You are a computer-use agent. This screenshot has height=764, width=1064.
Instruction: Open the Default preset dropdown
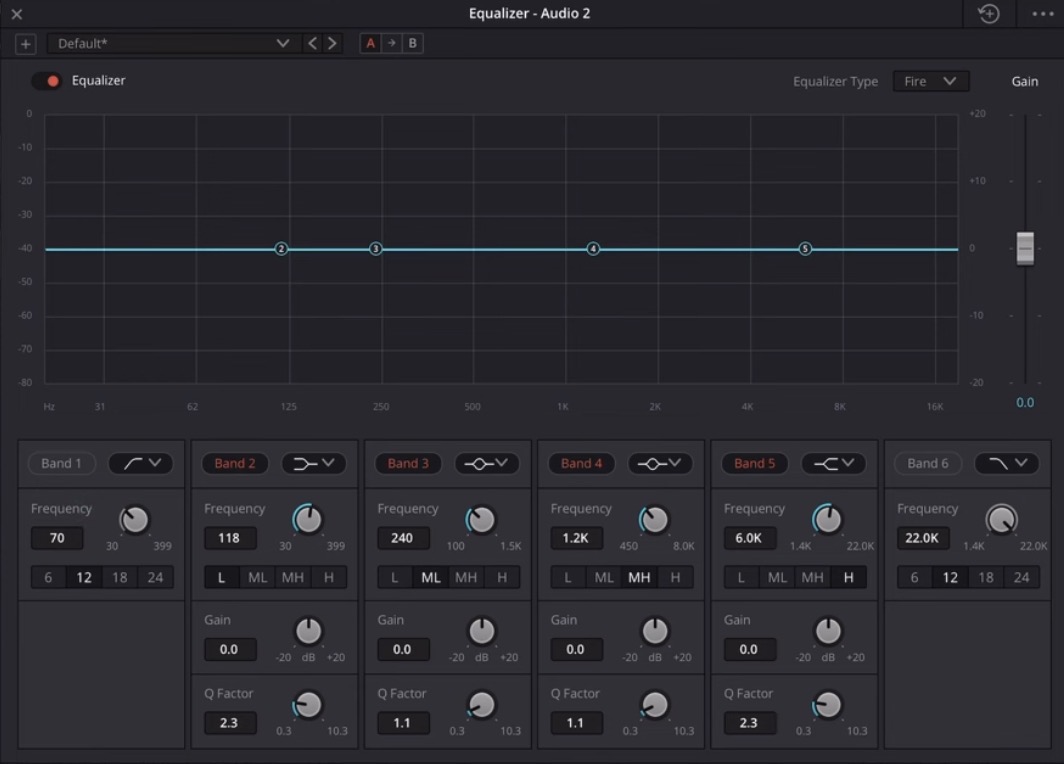pyautogui.click(x=172, y=43)
